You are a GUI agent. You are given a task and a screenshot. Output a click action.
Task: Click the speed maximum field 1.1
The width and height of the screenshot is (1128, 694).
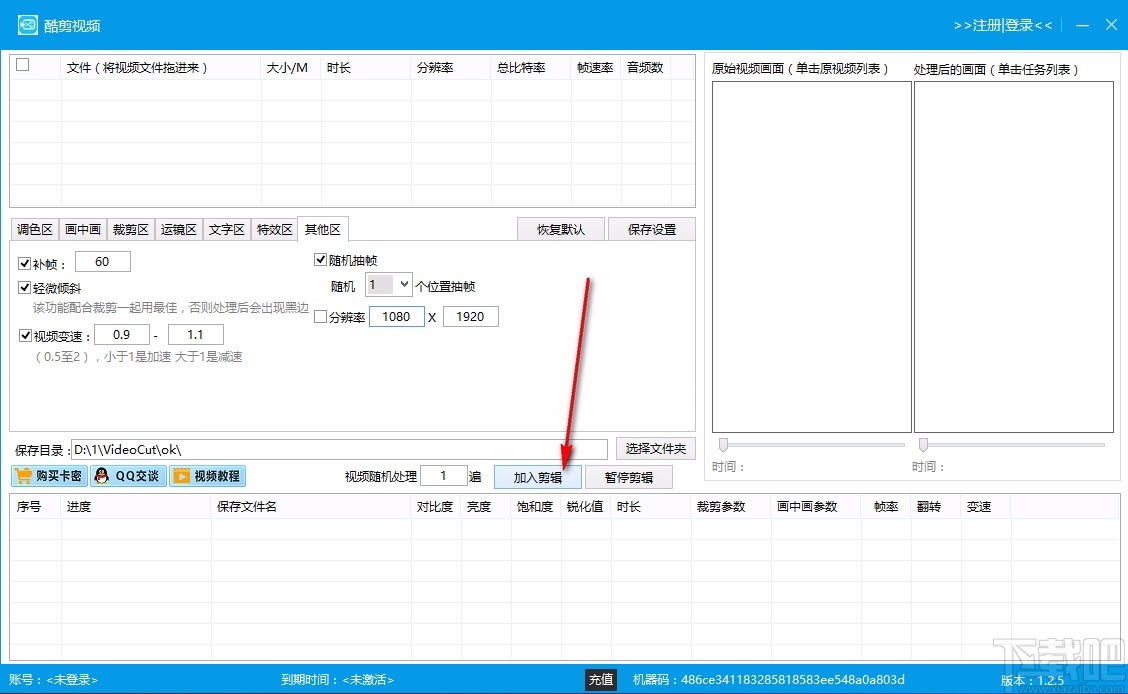pyautogui.click(x=196, y=334)
